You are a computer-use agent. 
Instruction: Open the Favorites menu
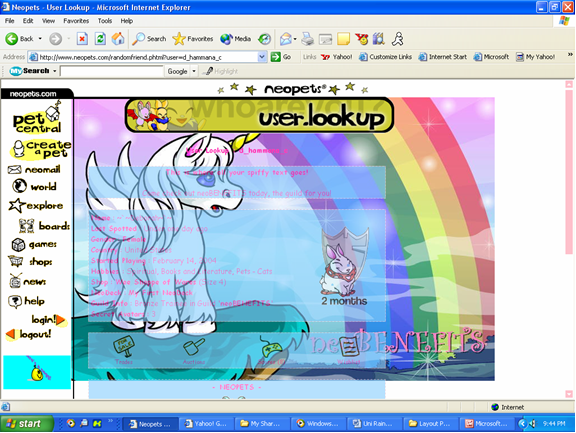[x=76, y=21]
